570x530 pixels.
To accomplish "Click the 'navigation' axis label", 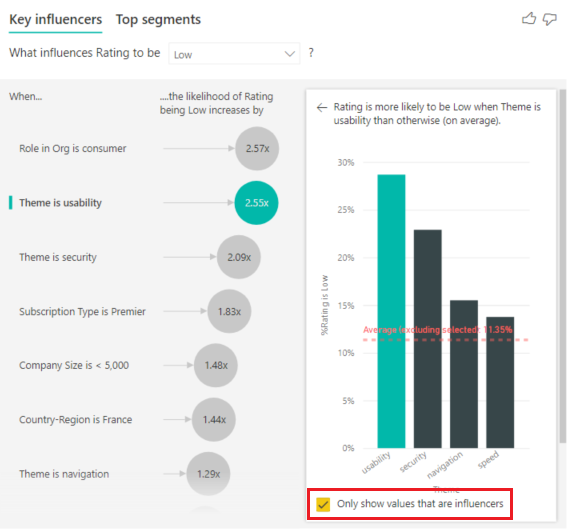I will (x=445, y=465).
